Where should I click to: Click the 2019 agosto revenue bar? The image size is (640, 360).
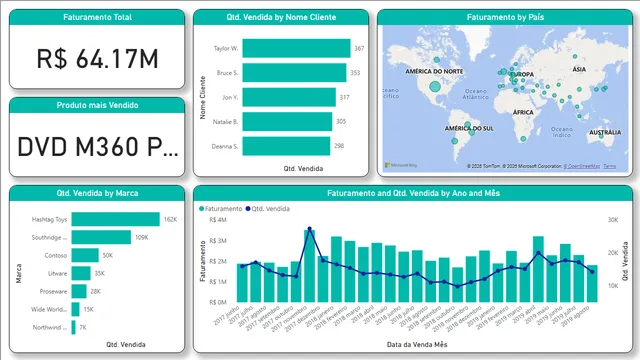point(592,284)
